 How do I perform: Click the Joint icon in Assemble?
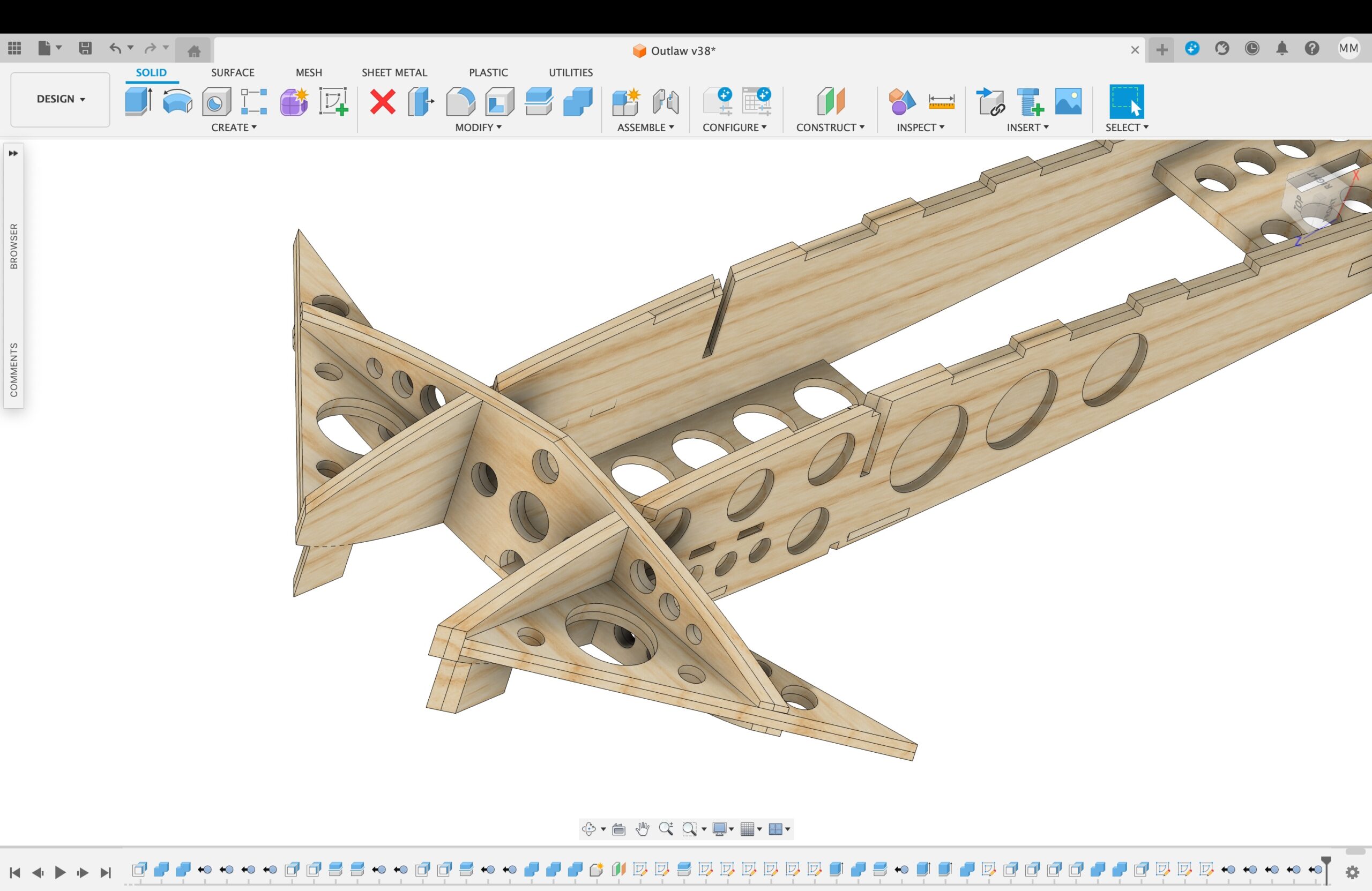[666, 101]
